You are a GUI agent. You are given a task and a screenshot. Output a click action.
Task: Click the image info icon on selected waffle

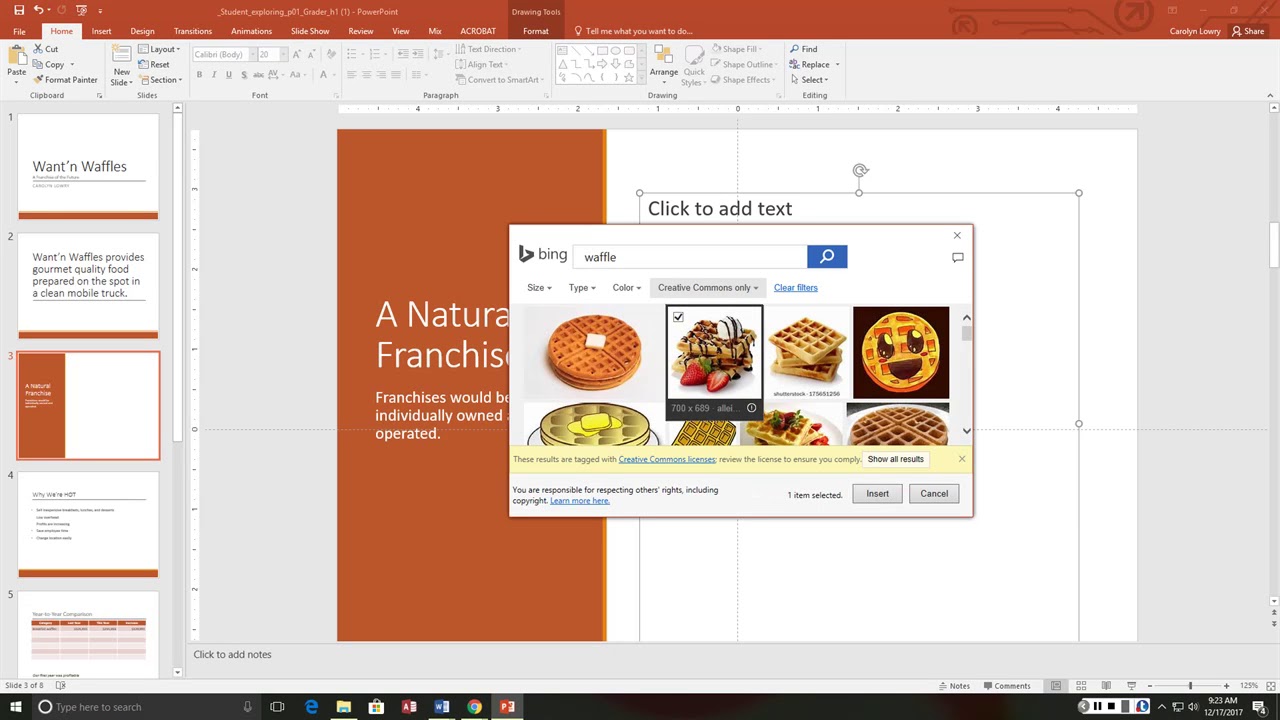[x=751, y=408]
